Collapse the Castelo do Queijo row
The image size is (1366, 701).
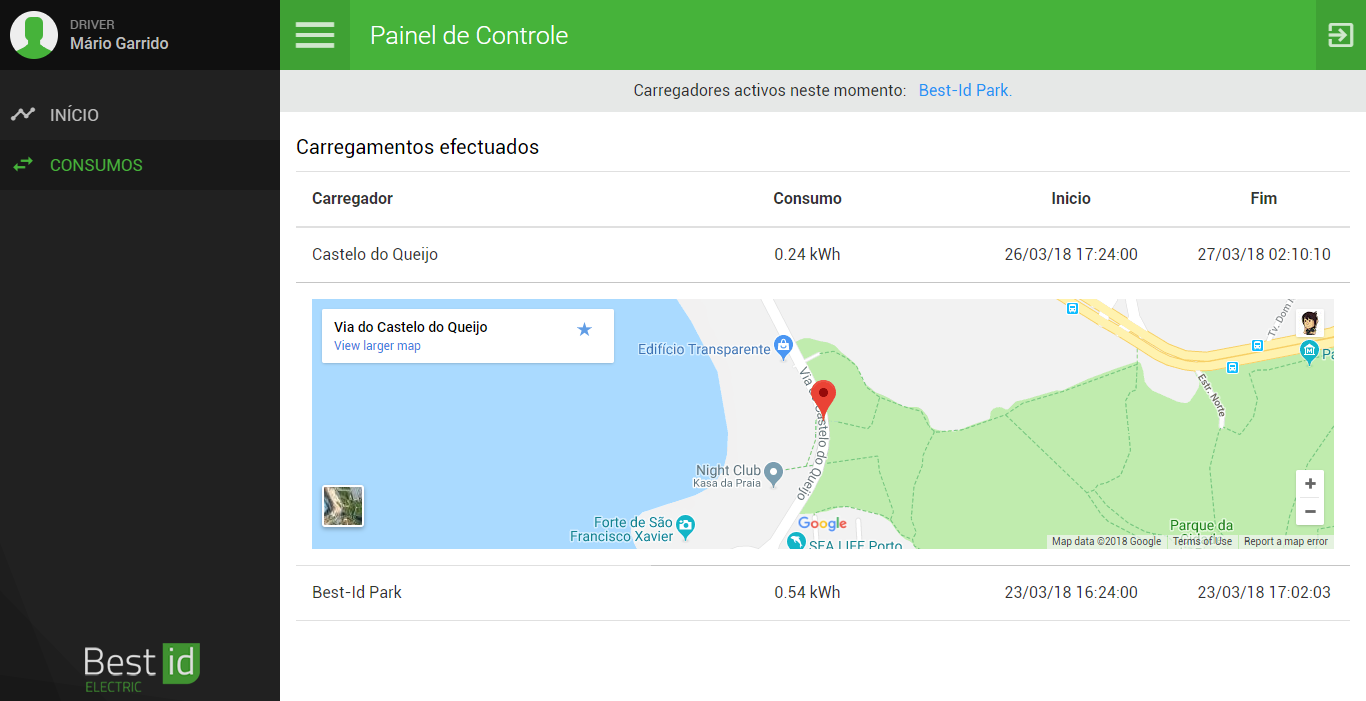tap(823, 255)
